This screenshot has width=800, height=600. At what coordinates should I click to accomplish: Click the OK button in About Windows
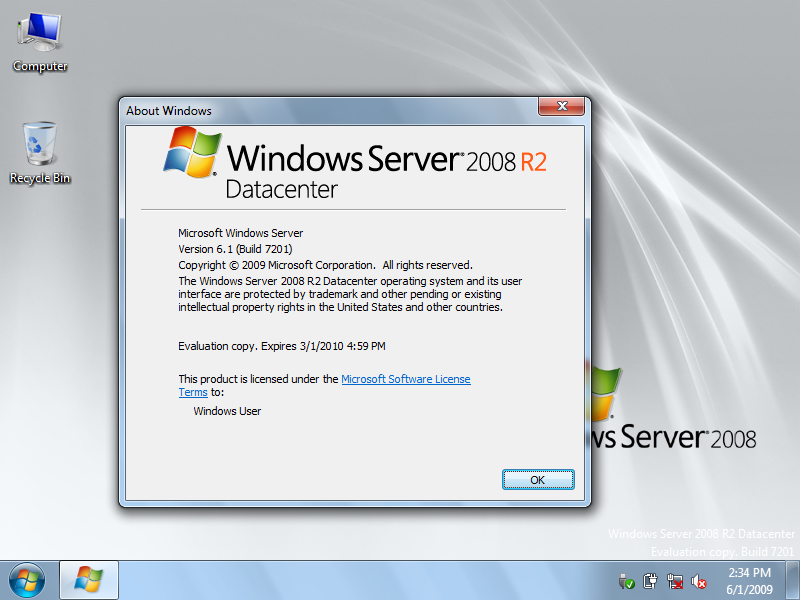(x=538, y=480)
